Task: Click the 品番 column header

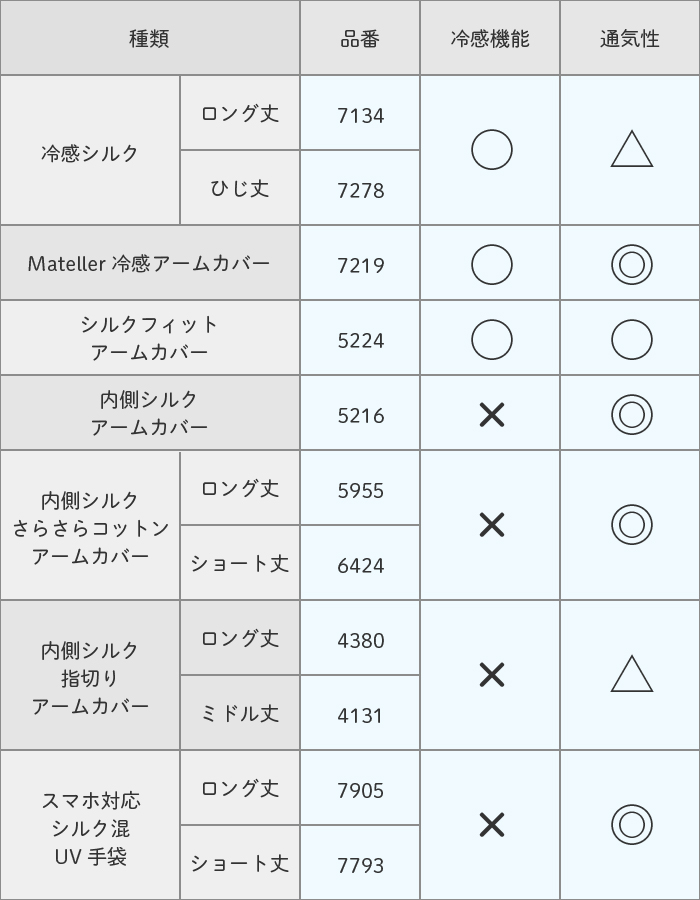Action: 360,39
